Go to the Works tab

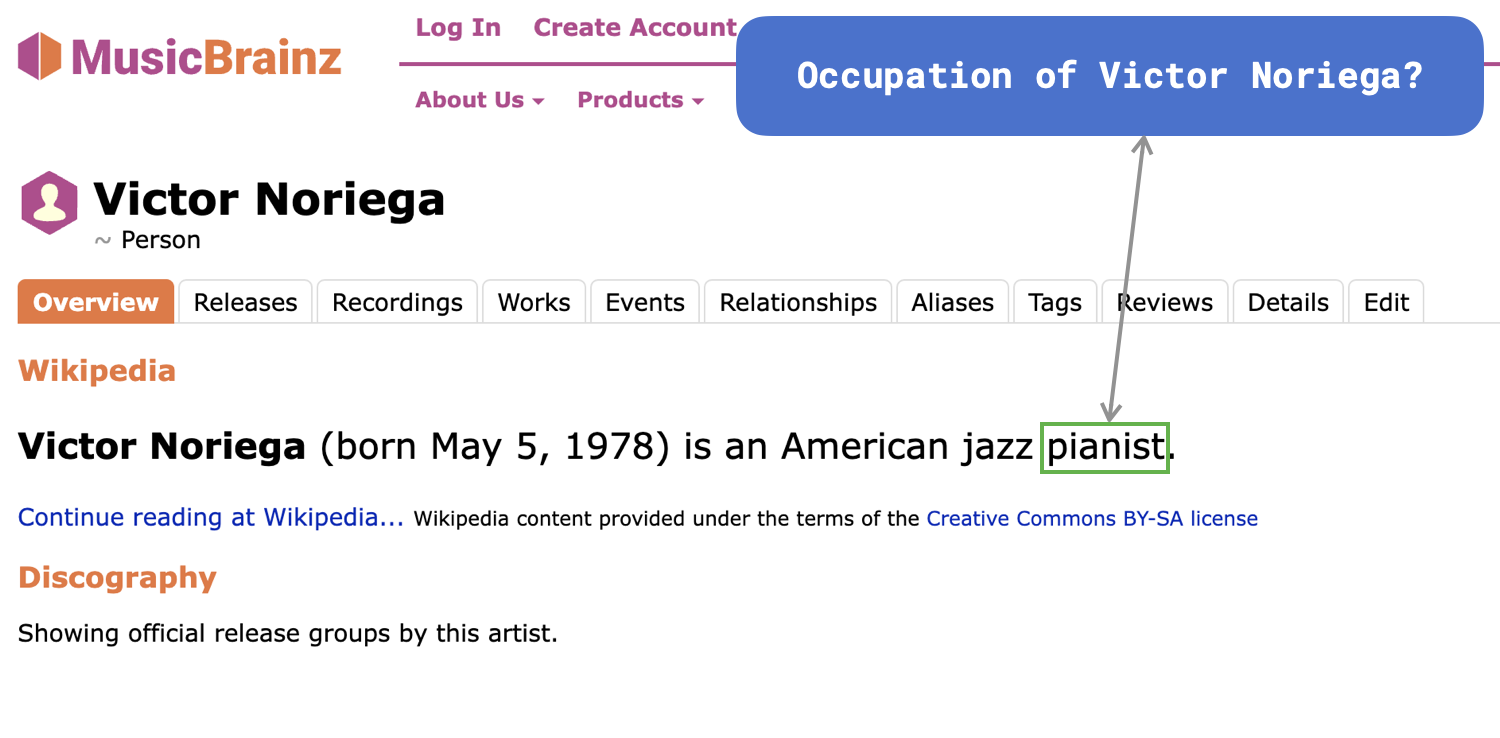point(534,302)
